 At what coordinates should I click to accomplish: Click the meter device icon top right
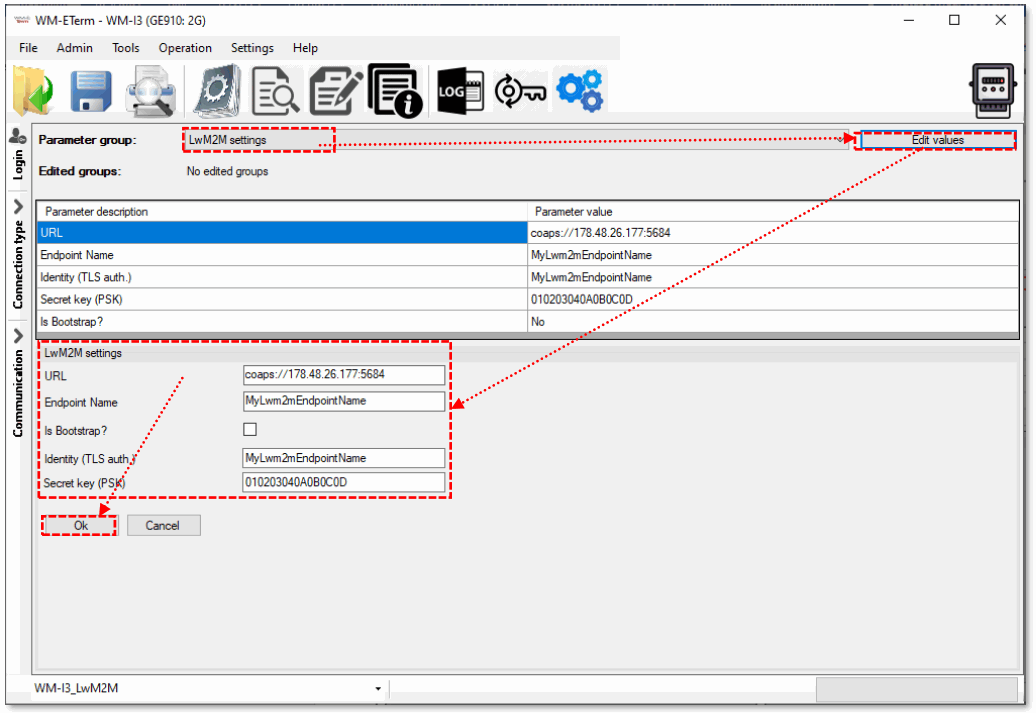point(992,90)
